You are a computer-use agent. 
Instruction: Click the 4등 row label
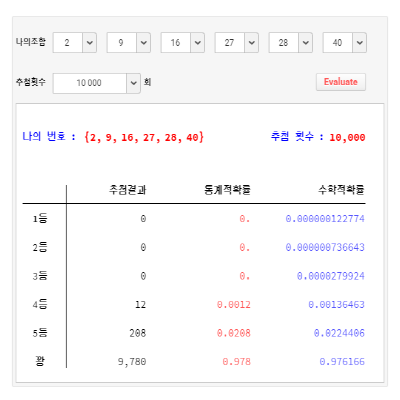coord(40,304)
